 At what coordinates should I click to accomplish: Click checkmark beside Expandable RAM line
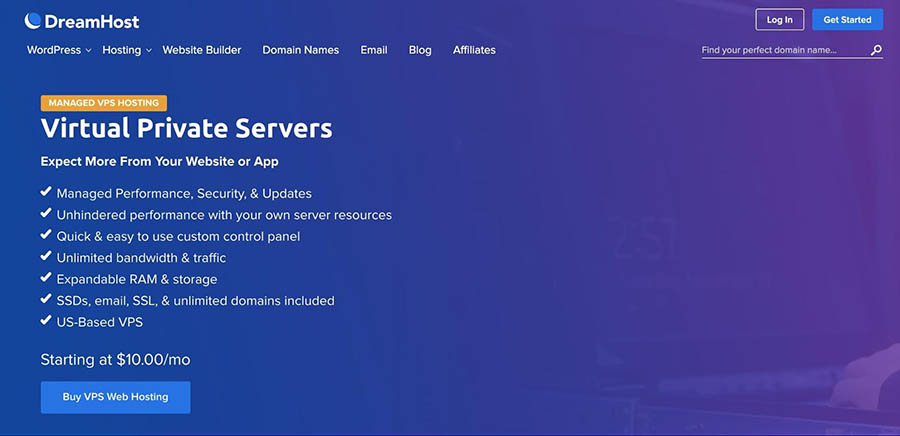pos(46,278)
